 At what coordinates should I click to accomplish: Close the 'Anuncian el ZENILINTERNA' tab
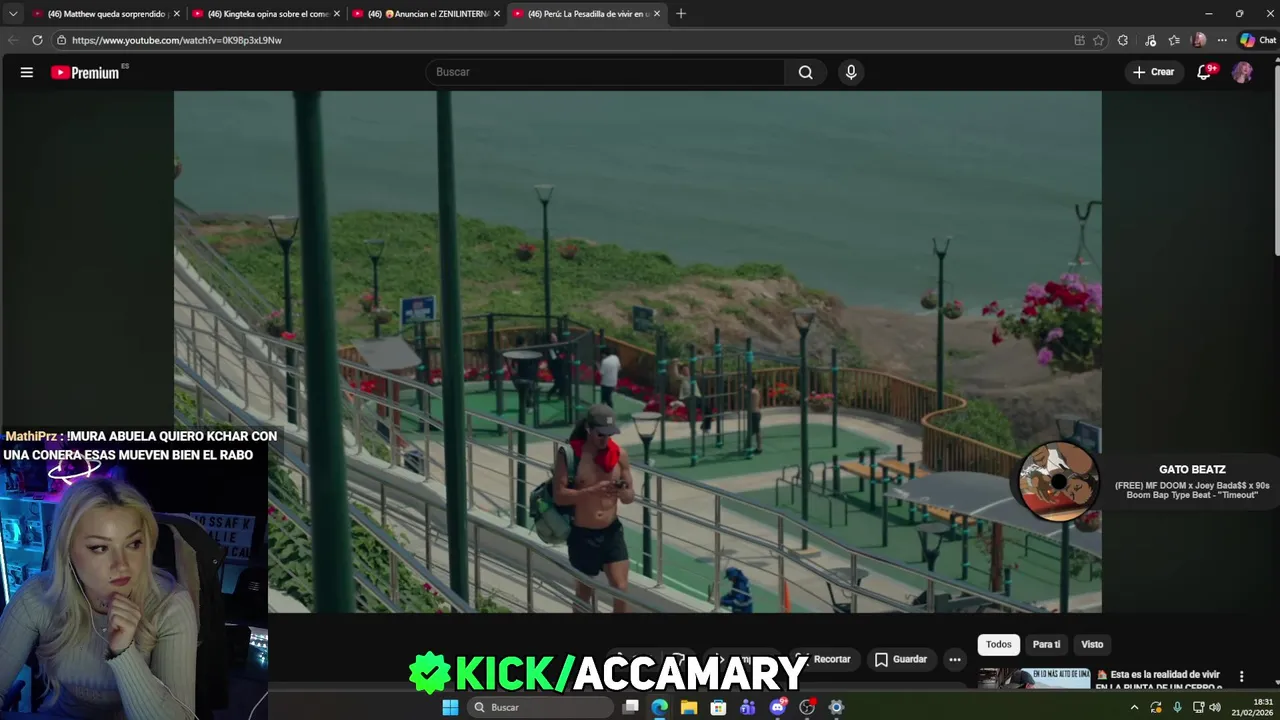tap(497, 14)
